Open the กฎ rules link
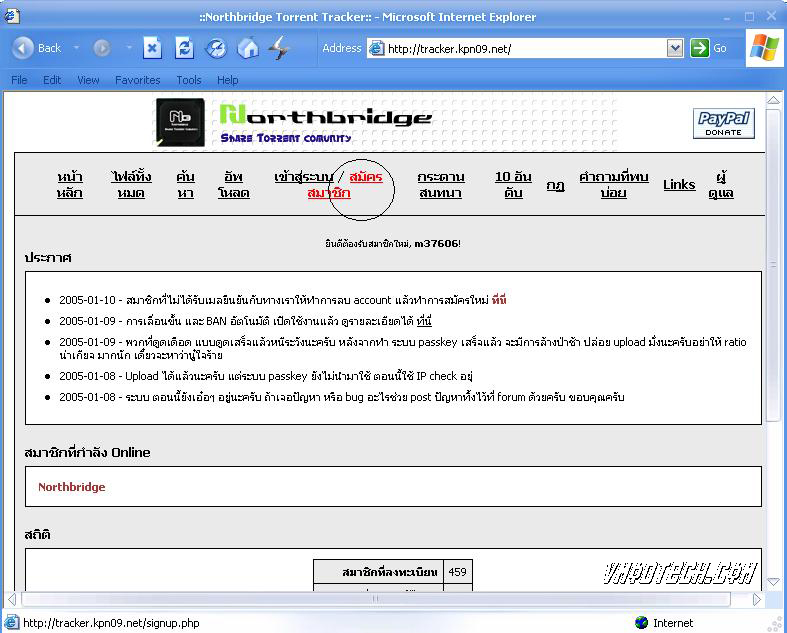Image resolution: width=787 pixels, height=633 pixels. pyautogui.click(x=556, y=185)
